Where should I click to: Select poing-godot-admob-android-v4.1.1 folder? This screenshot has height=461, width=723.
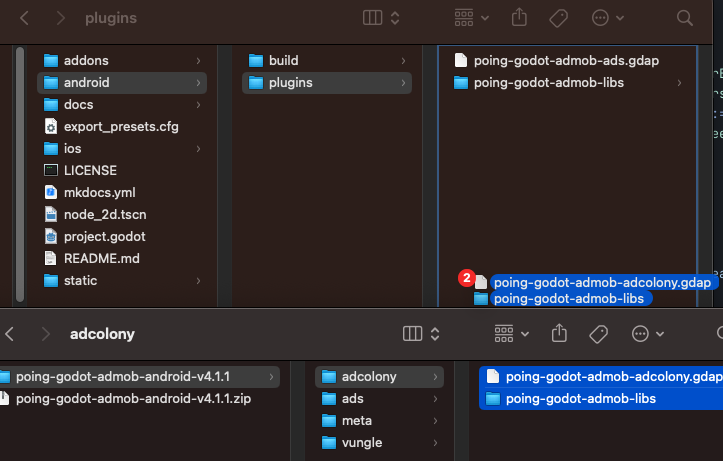[139, 377]
